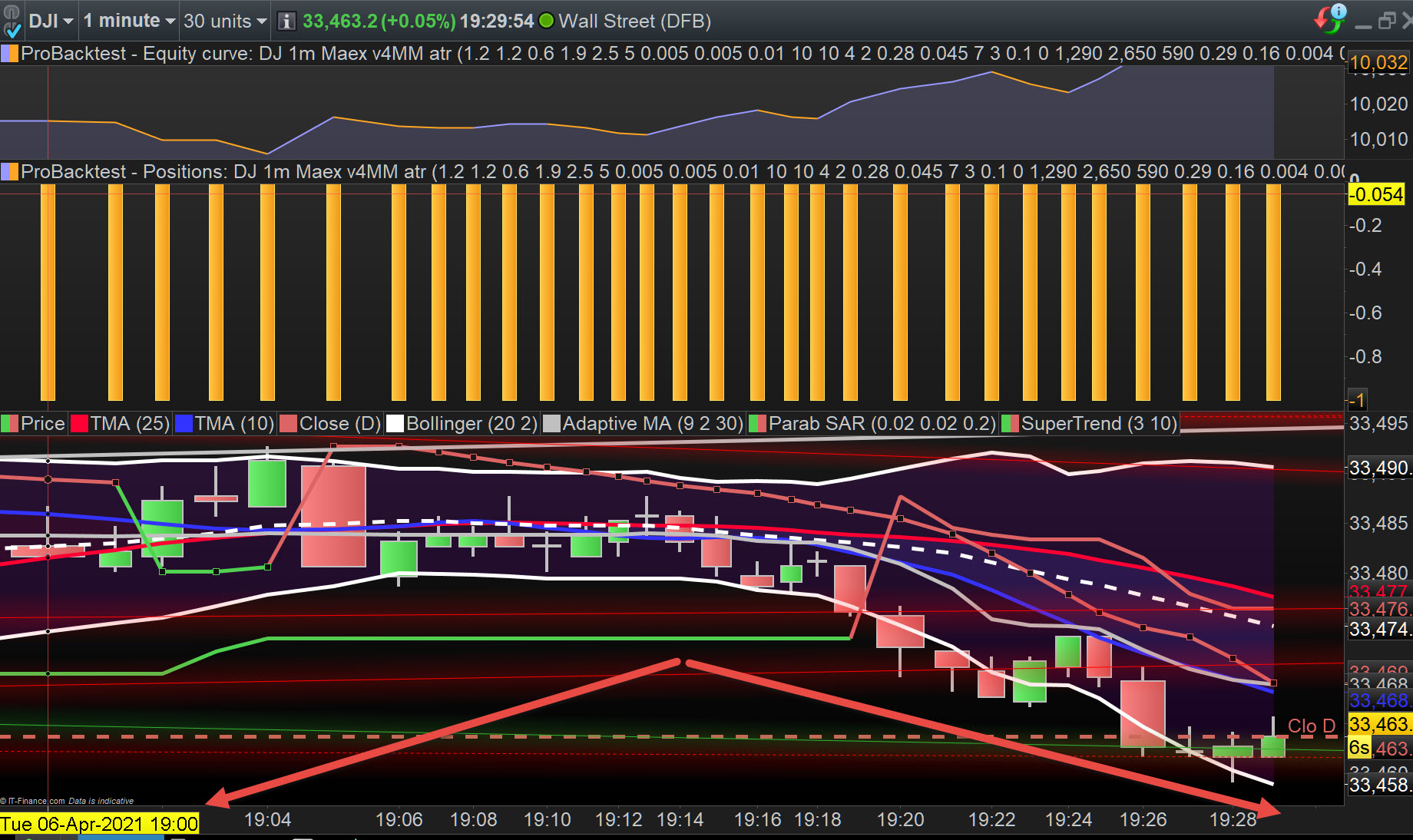Click the Bollinger (20 2) indicator label
Viewport: 1413px width, 840px height.
click(472, 424)
